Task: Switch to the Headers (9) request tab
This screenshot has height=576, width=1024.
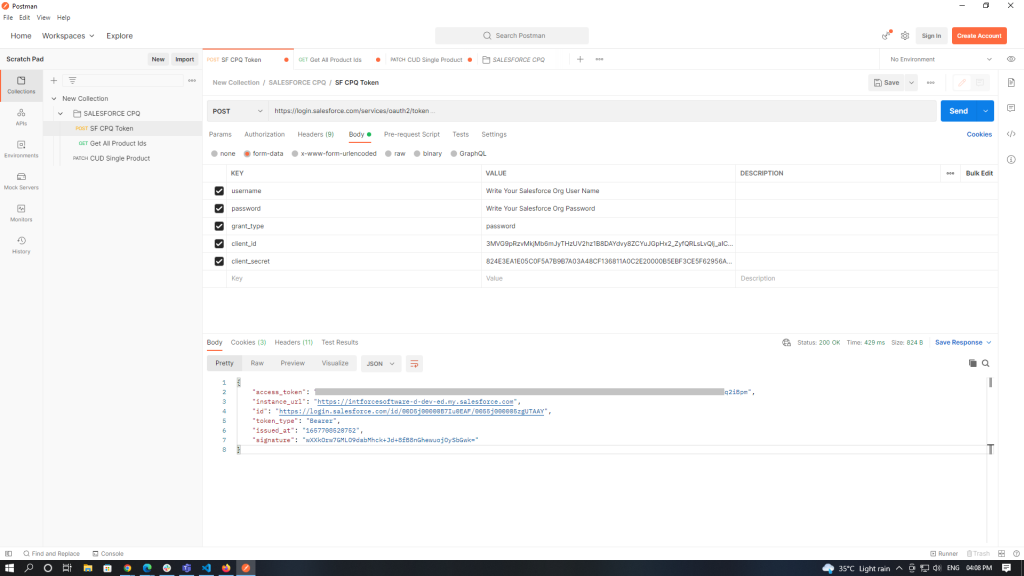Action: [315, 135]
